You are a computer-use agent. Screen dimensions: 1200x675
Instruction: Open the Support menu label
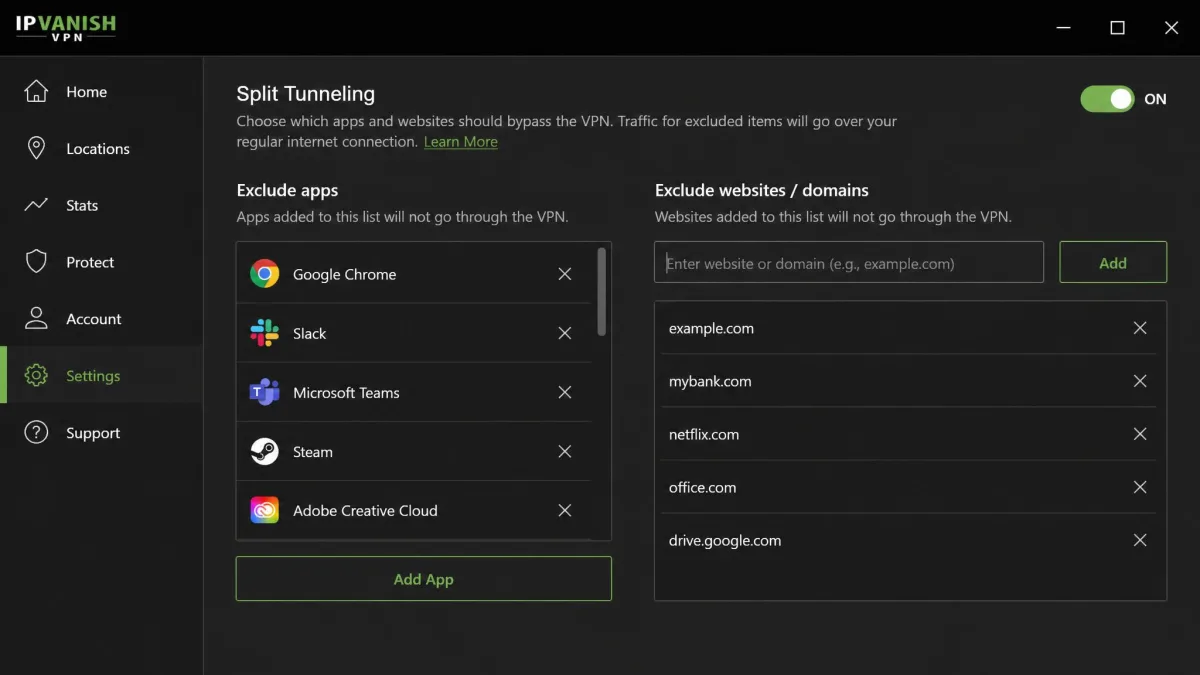pos(93,433)
